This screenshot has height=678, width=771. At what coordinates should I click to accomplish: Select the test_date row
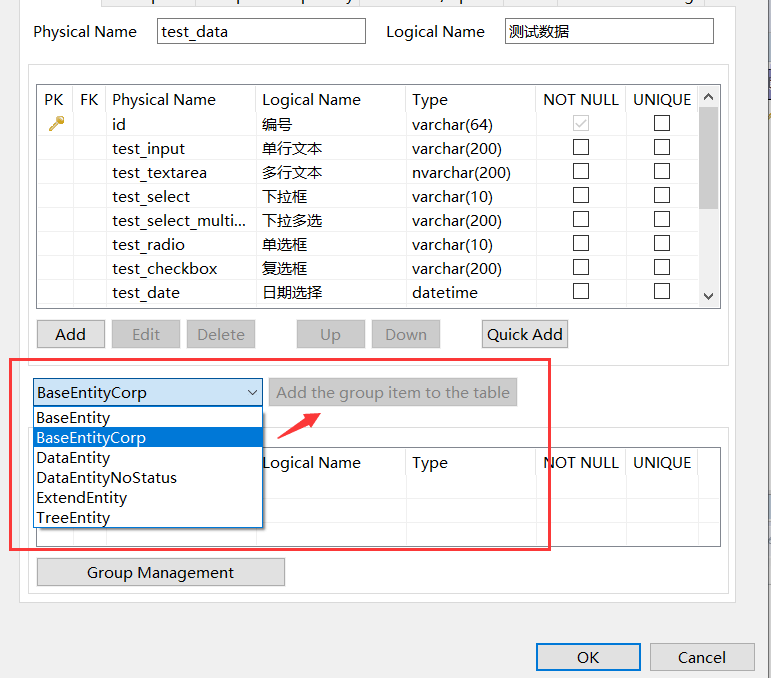(x=368, y=293)
